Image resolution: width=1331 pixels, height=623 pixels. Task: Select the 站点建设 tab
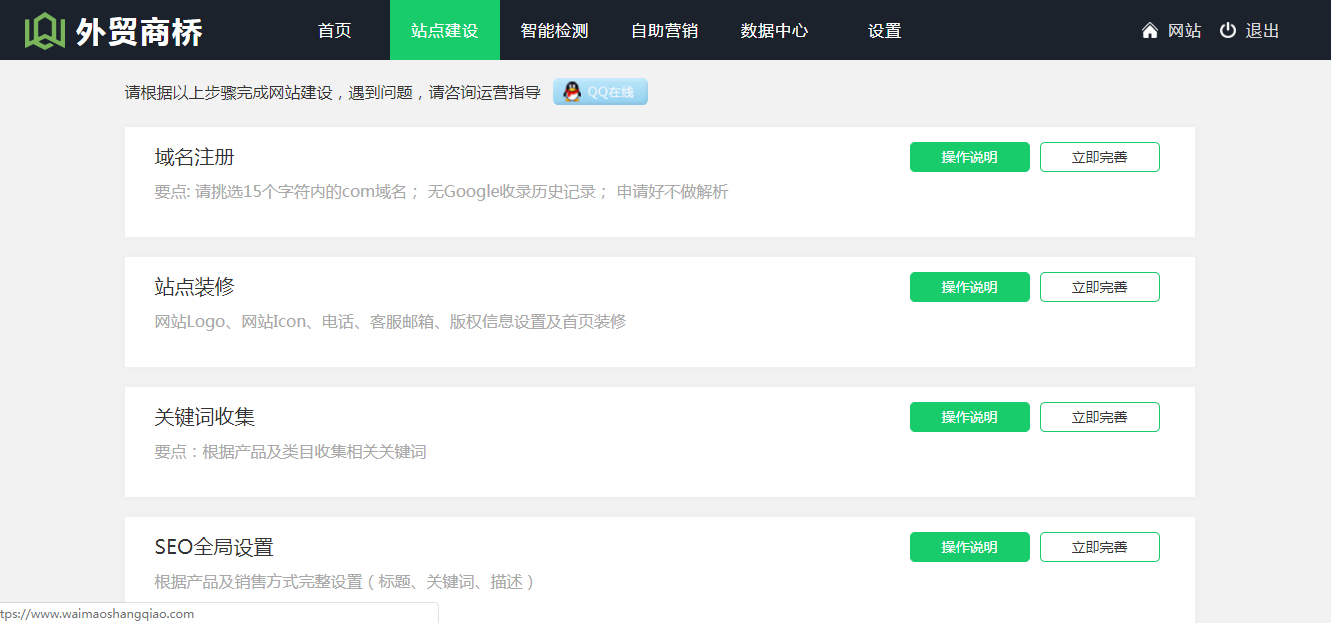(x=444, y=31)
